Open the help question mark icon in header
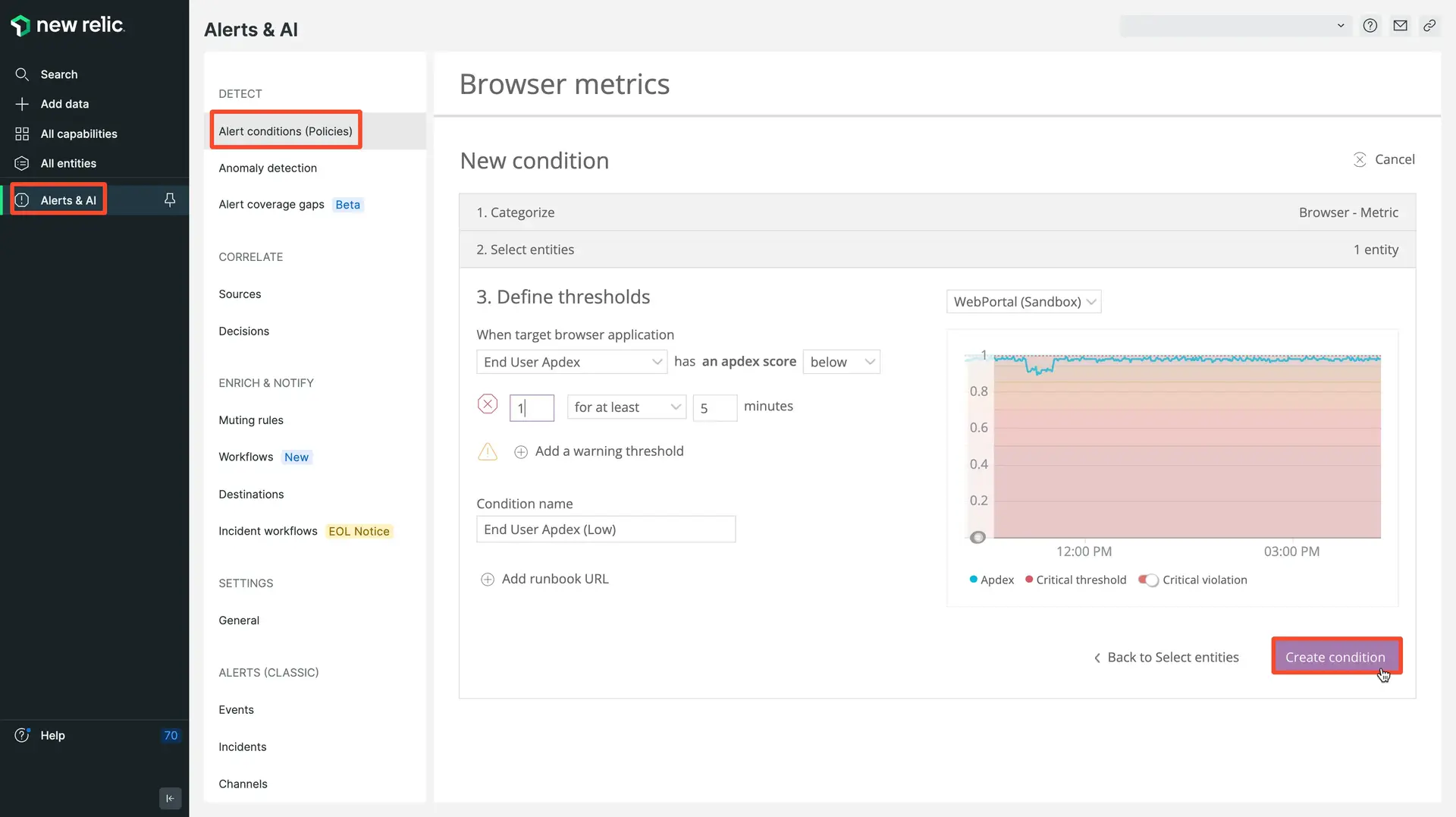The width and height of the screenshot is (1456, 817). click(1370, 25)
